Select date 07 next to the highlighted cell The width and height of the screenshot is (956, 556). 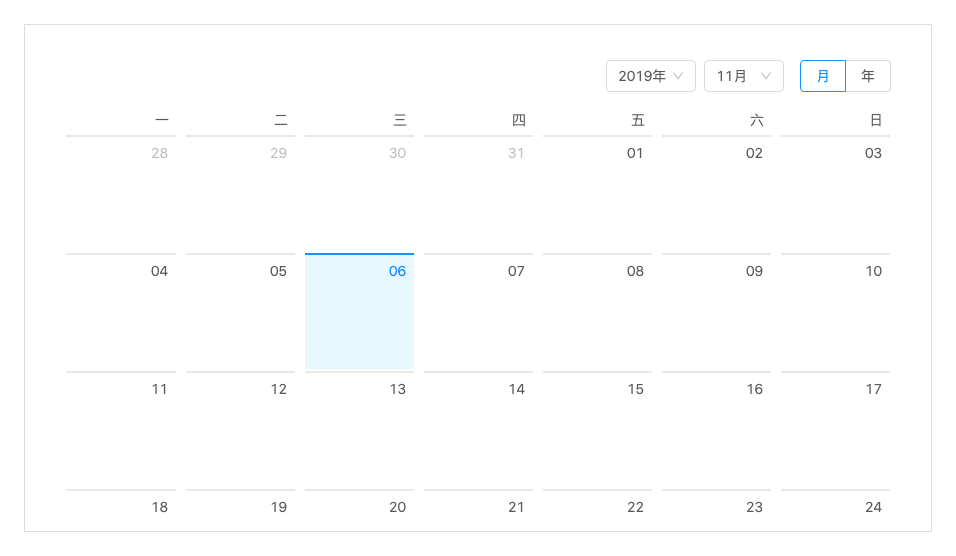[479, 311]
